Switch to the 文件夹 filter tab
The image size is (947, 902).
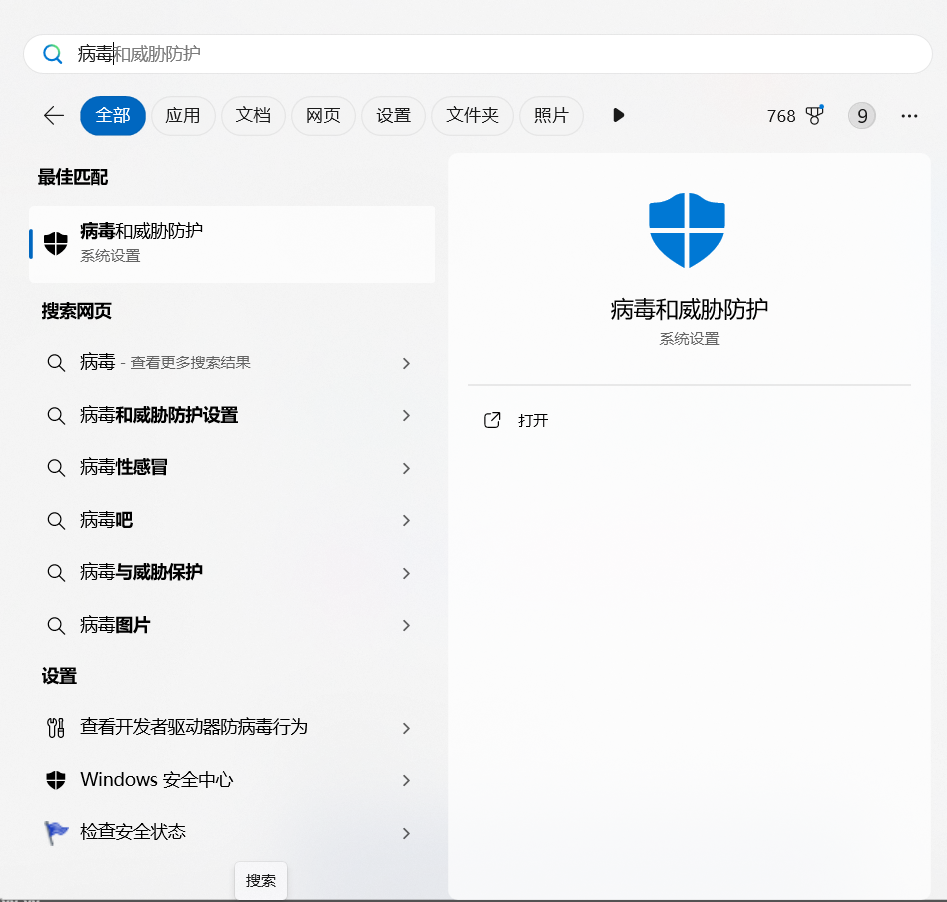[472, 115]
